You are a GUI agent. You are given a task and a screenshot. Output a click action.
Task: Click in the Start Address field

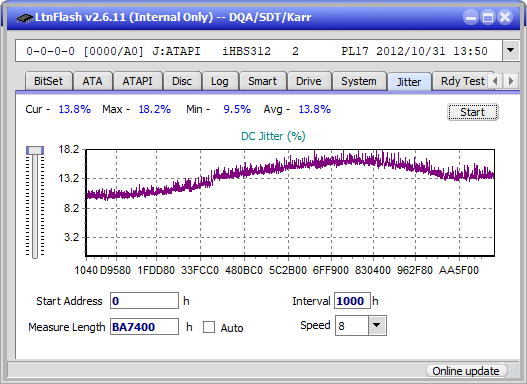click(144, 301)
